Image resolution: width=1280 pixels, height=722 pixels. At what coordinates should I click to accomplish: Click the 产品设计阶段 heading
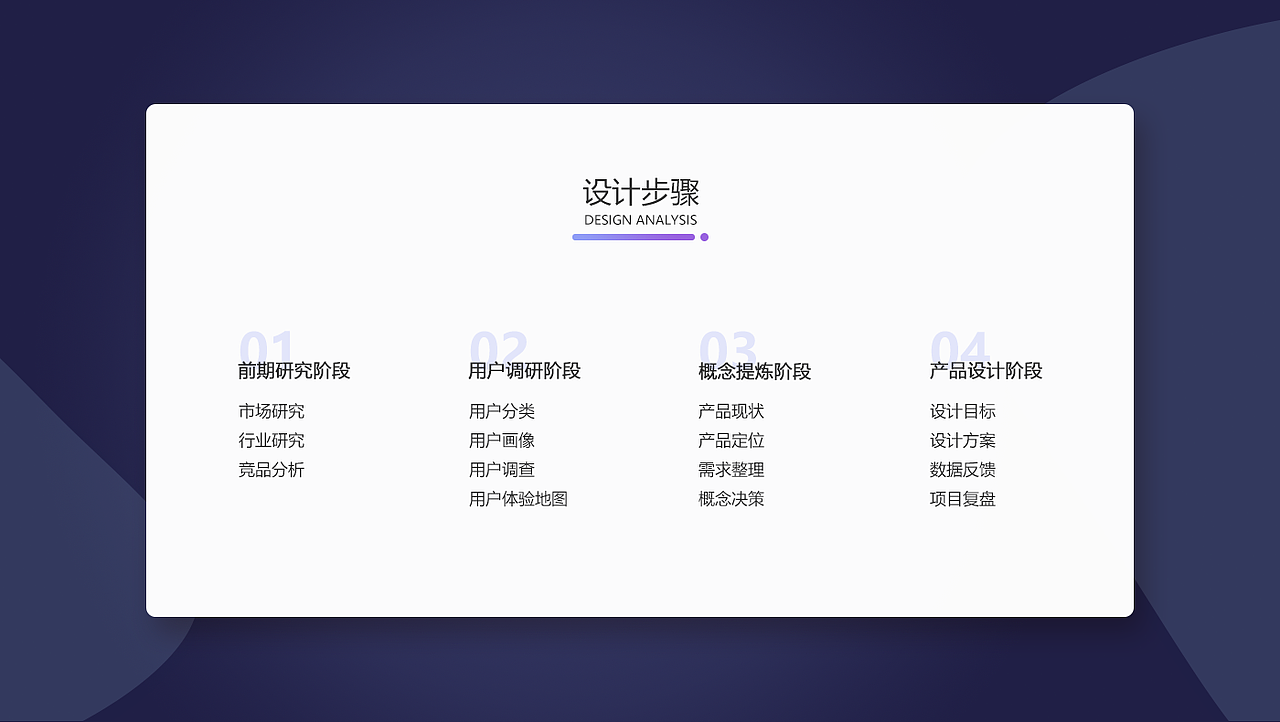click(x=986, y=371)
